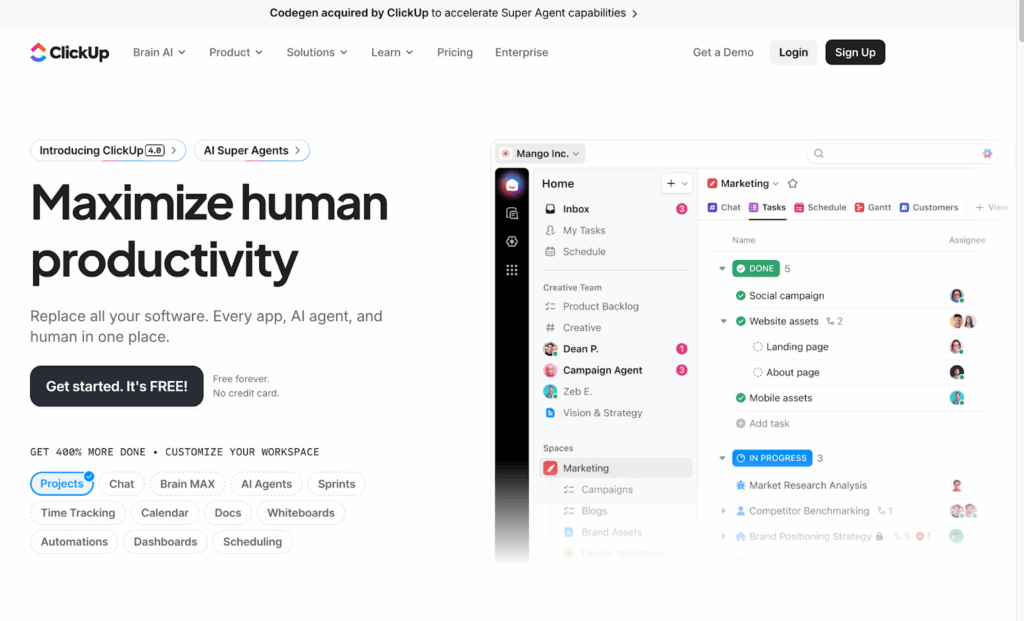Open the Pricing menu item
1024x621 pixels.
pyautogui.click(x=454, y=53)
